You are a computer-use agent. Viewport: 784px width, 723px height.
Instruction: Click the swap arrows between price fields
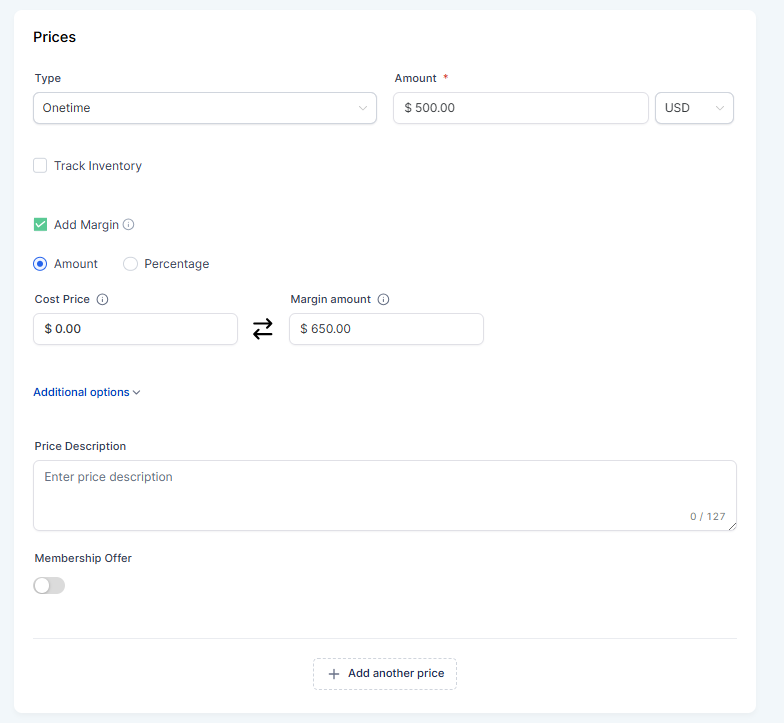[263, 329]
